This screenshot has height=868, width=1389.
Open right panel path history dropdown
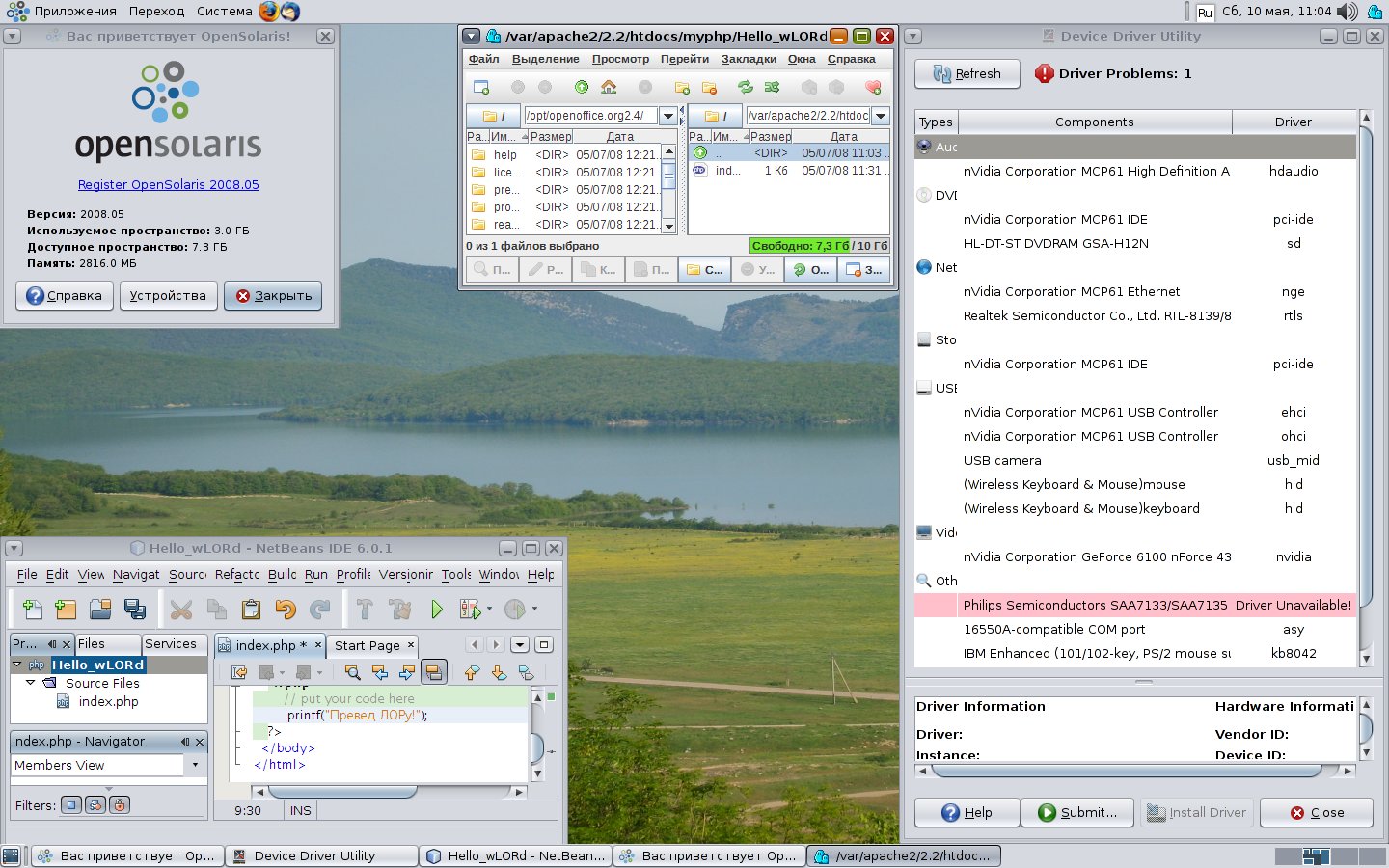click(x=880, y=116)
